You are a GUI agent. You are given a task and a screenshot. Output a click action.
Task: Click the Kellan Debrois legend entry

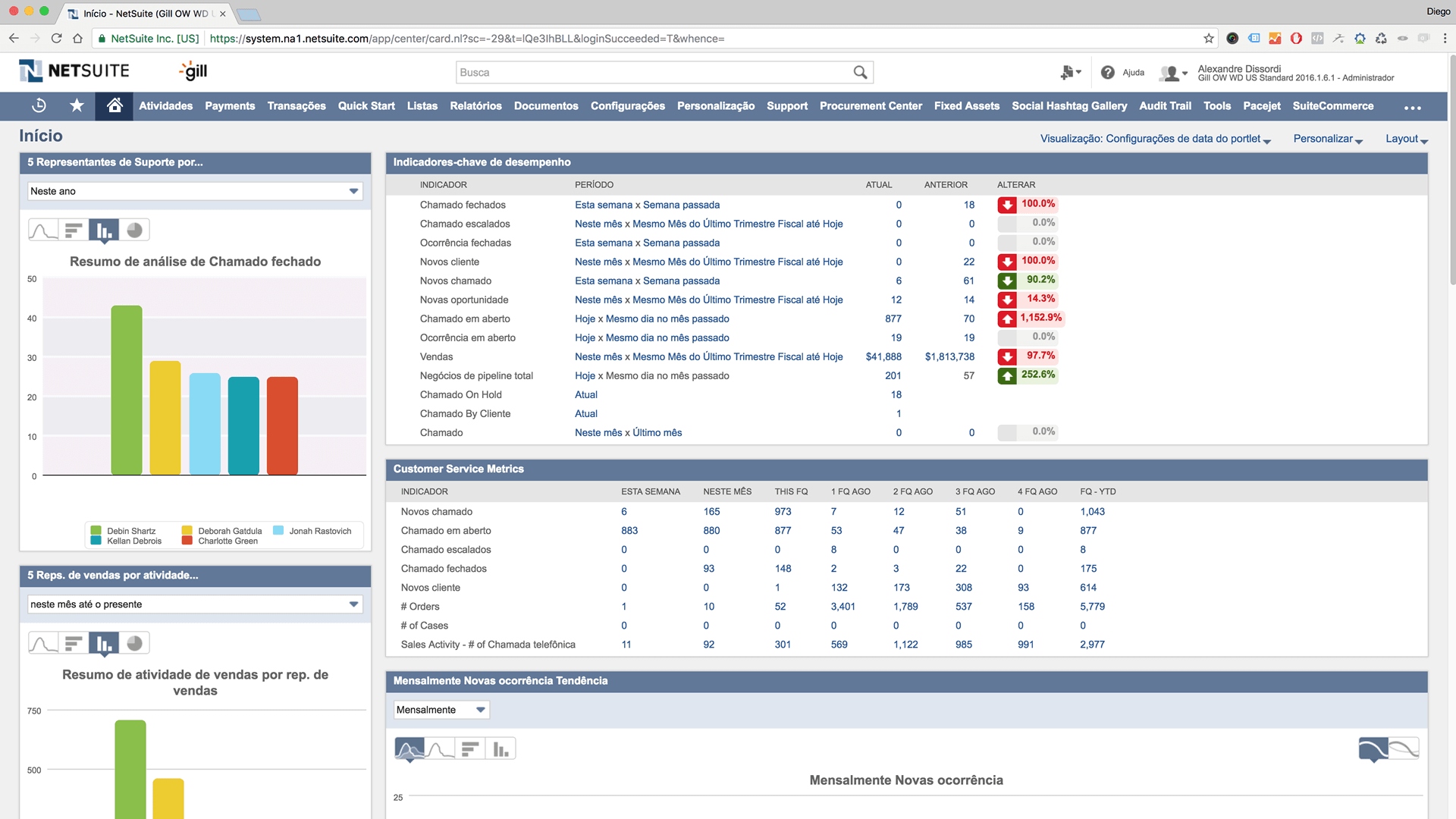(x=126, y=541)
